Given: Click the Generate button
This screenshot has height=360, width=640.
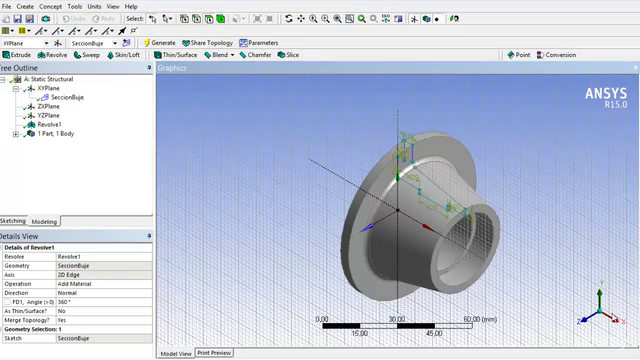Looking at the screenshot, I should (x=159, y=43).
